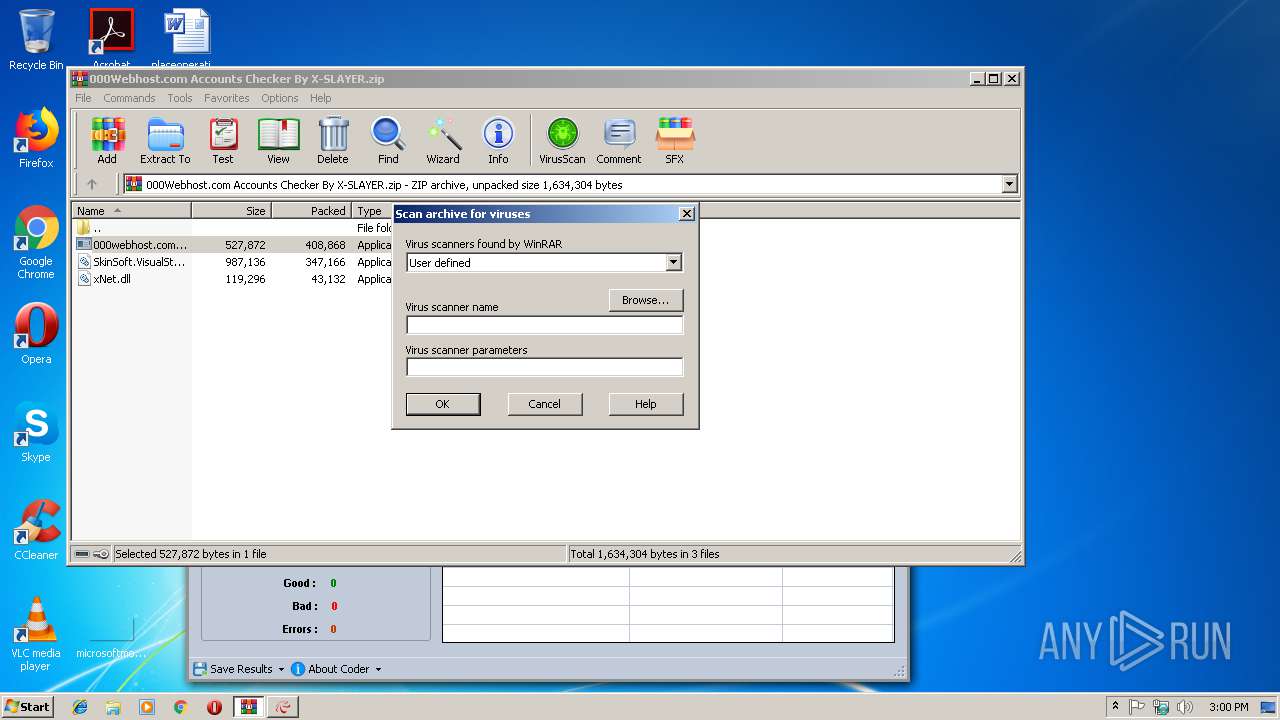
Task: Open the Wizard tool icon
Action: click(x=443, y=140)
